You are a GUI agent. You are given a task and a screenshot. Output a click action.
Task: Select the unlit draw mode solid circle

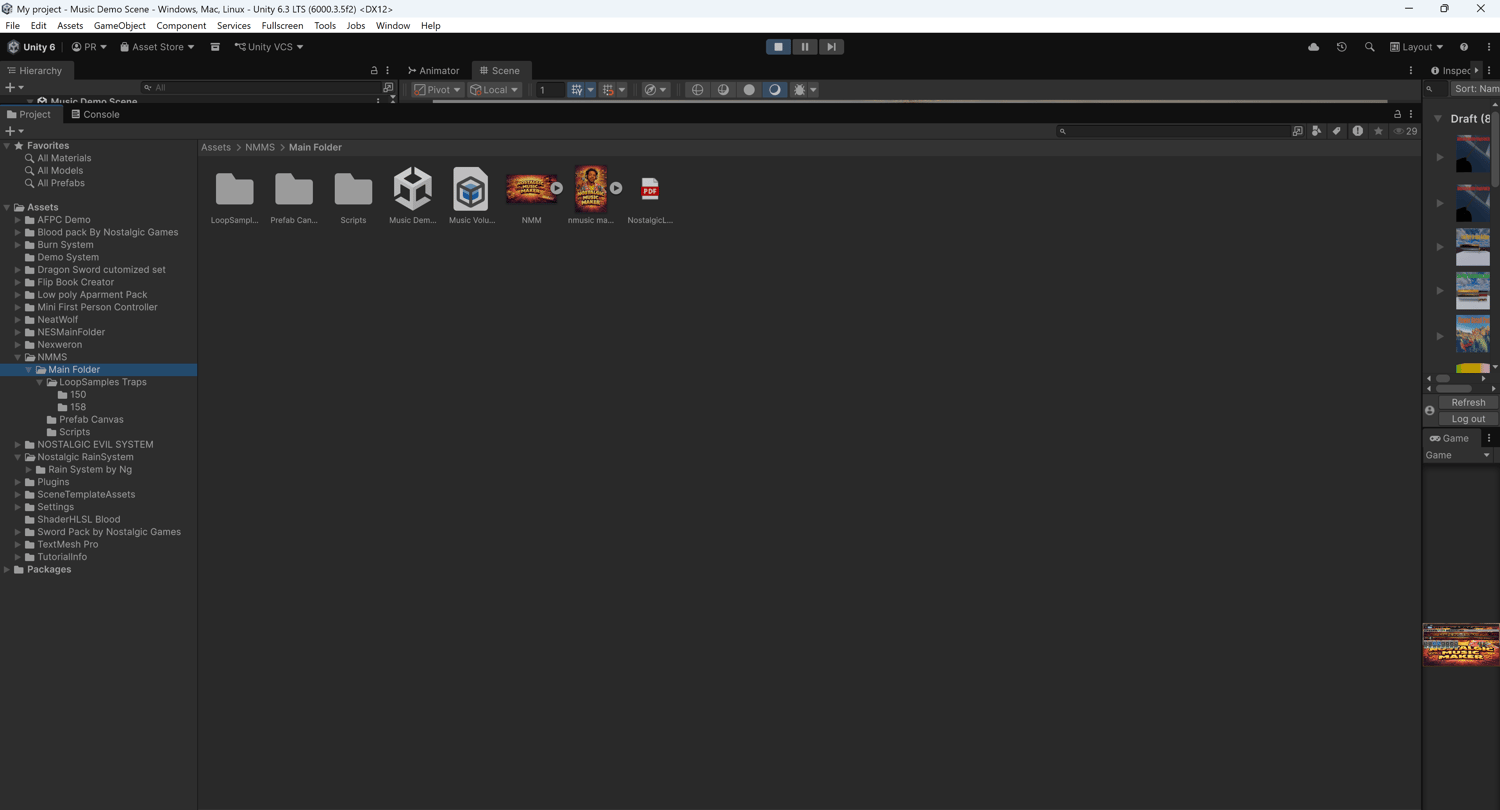click(749, 90)
